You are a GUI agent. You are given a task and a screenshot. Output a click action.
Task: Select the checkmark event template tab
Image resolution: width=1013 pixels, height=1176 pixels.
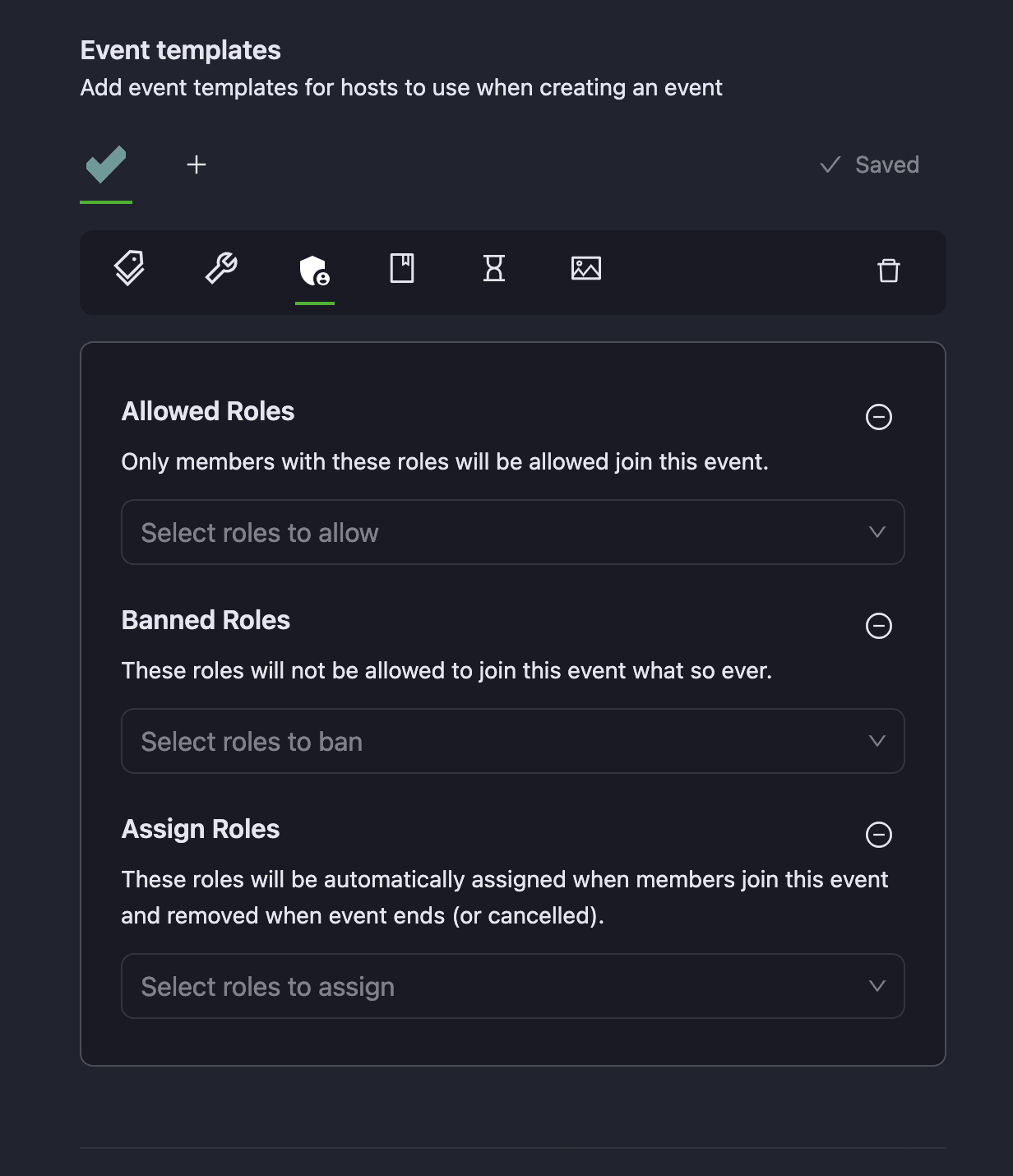[x=106, y=165]
